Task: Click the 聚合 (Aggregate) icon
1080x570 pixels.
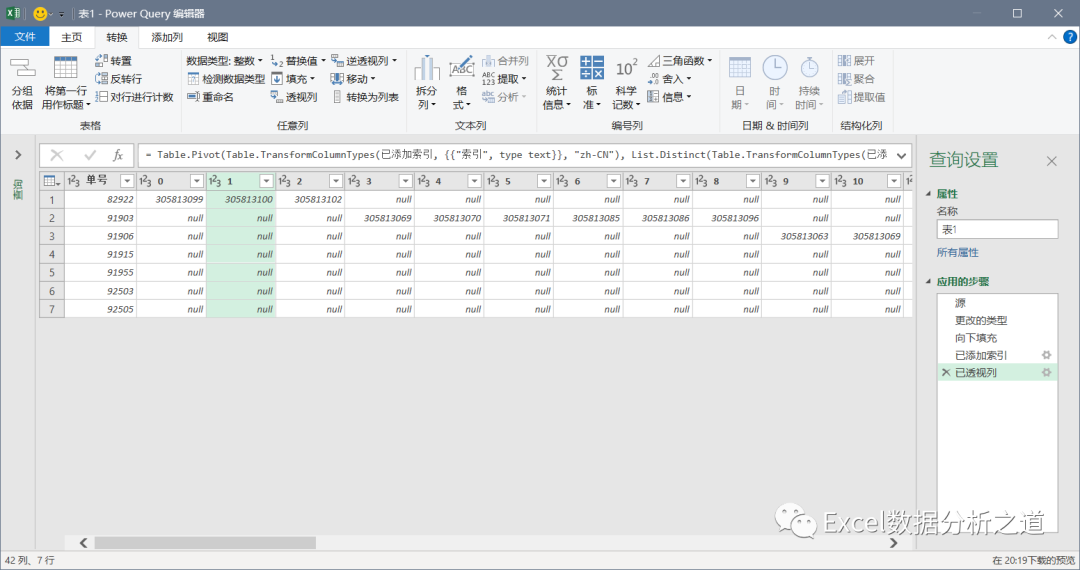Action: pyautogui.click(x=844, y=78)
